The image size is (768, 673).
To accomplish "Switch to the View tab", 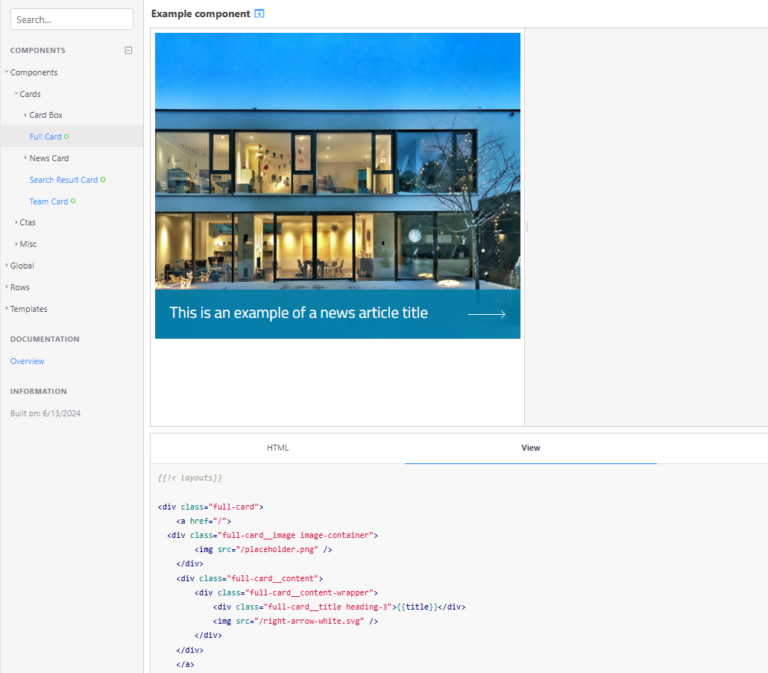I will [x=530, y=448].
